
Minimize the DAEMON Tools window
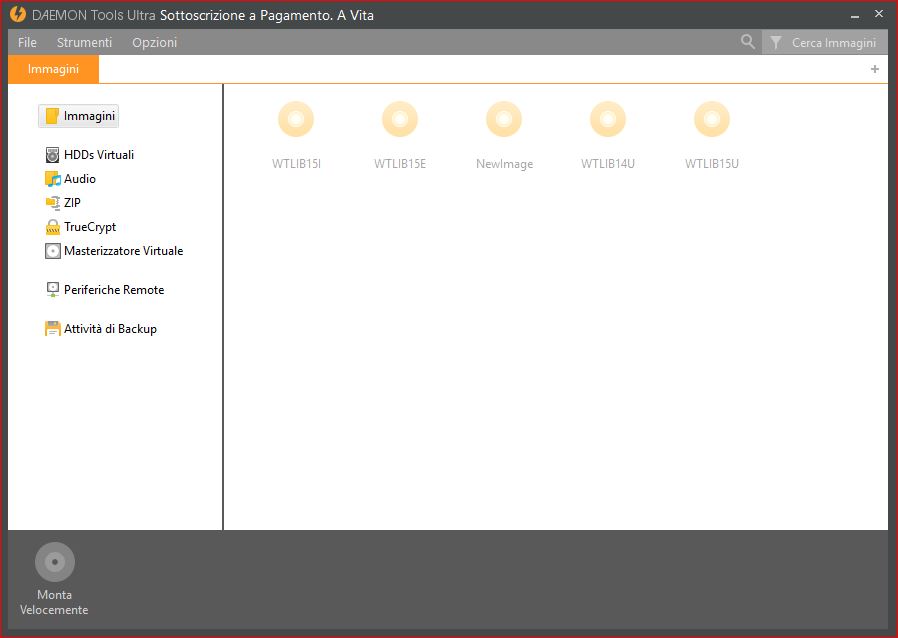pos(855,16)
